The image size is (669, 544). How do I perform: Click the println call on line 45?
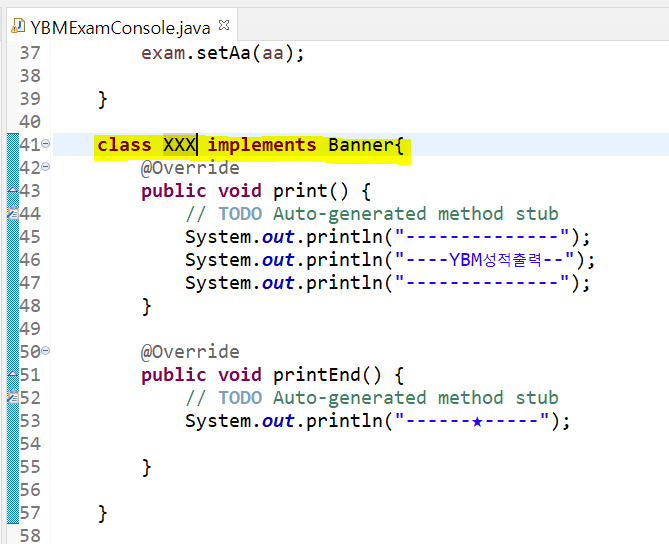pyautogui.click(x=387, y=237)
